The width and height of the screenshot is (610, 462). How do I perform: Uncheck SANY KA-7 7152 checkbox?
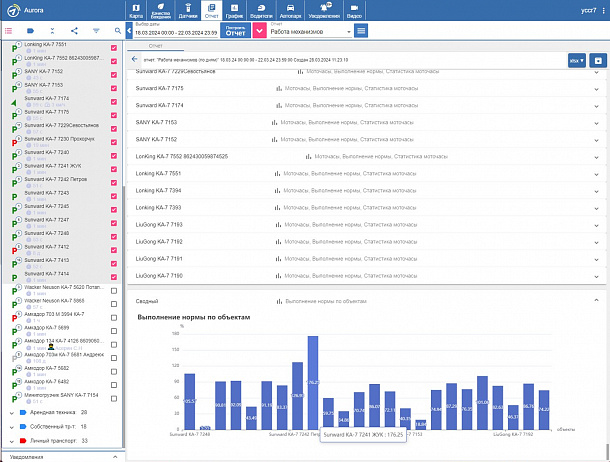pos(114,75)
